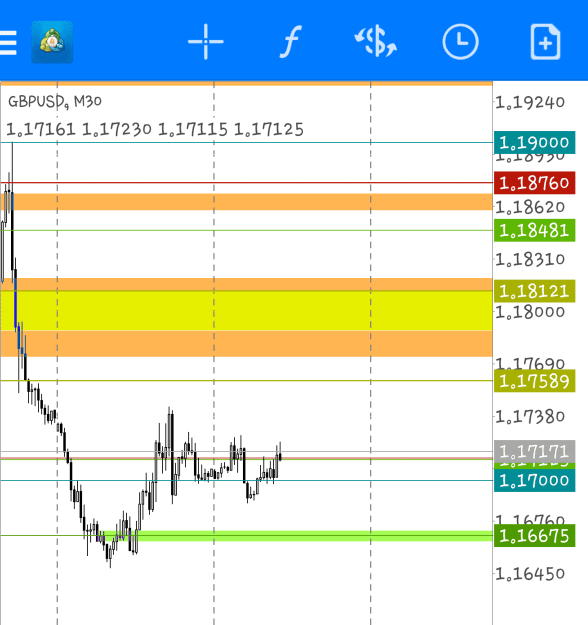
Task: Select the red 1.18760 price label
Action: tap(534, 183)
